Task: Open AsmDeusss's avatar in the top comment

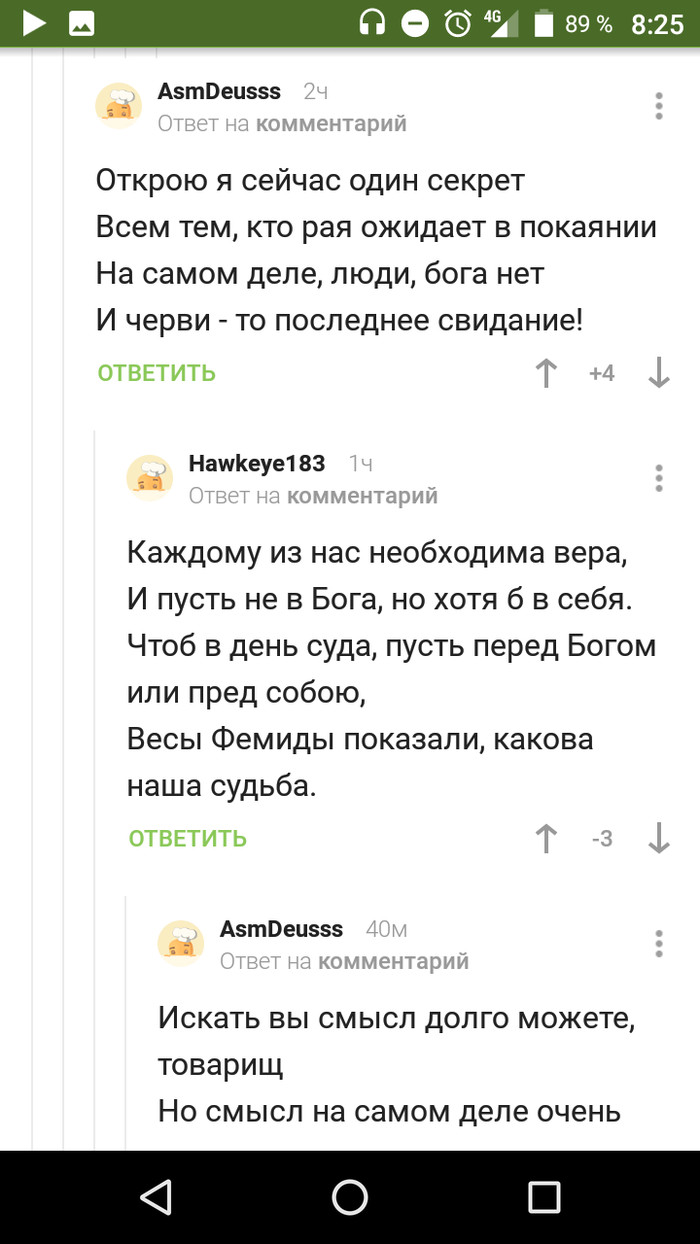Action: point(119,106)
